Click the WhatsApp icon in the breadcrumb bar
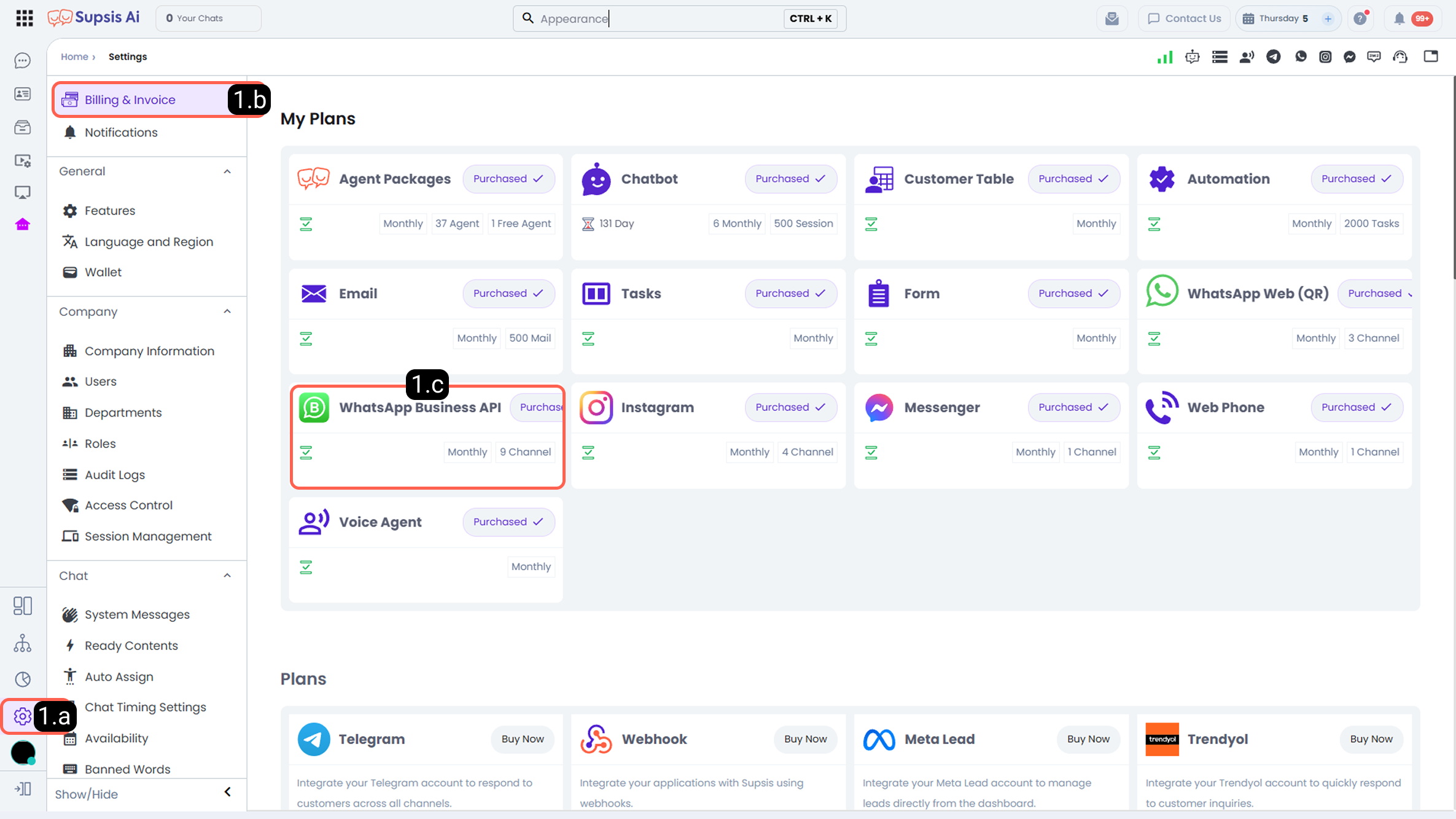The width and height of the screenshot is (1456, 819). (1301, 57)
